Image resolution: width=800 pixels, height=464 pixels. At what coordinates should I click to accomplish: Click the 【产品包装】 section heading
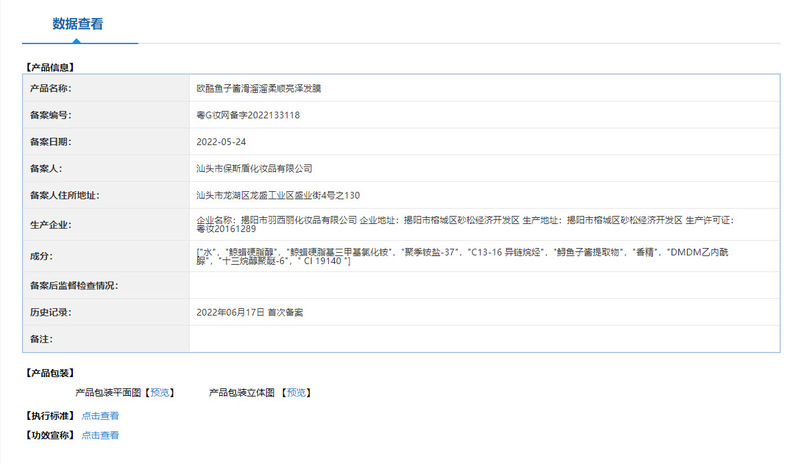(50, 373)
